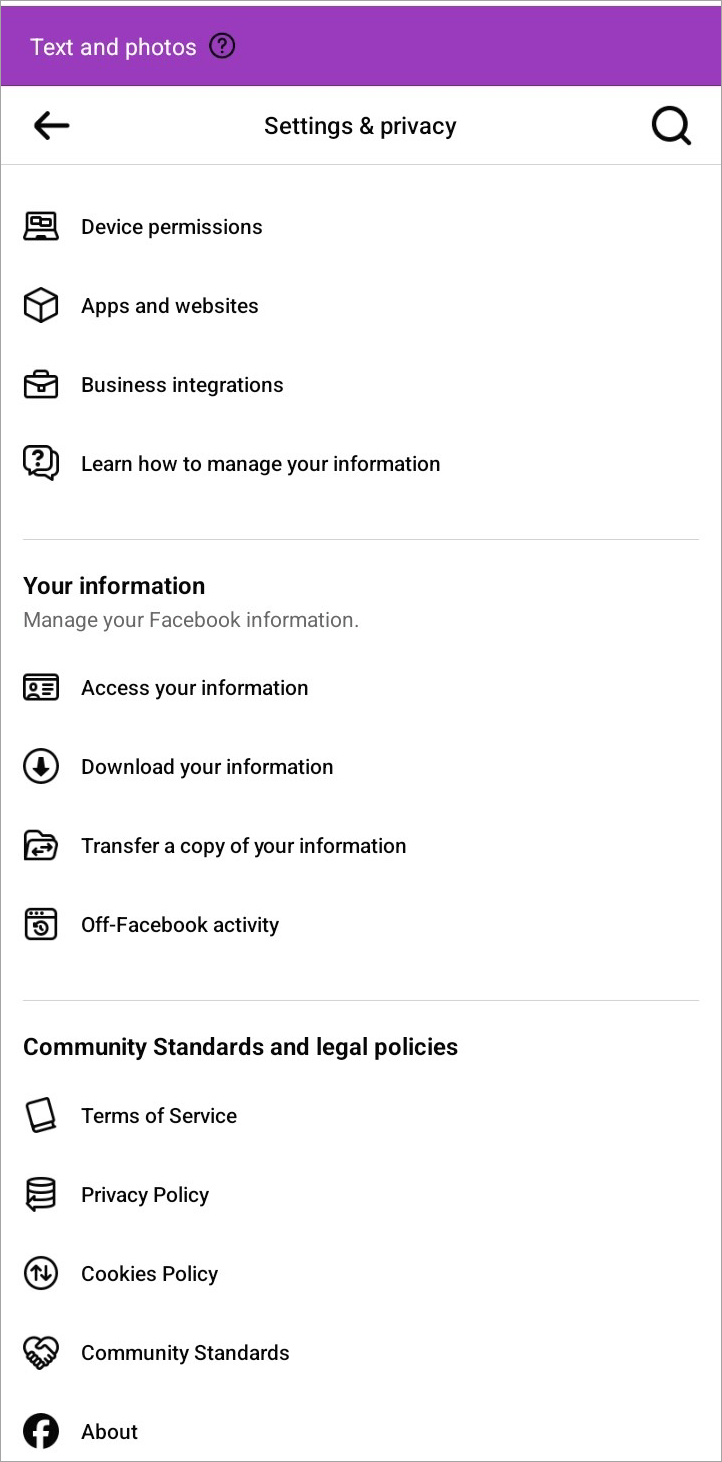Open the search magnifier icon
Screen dimensions: 722x1462
coord(670,126)
